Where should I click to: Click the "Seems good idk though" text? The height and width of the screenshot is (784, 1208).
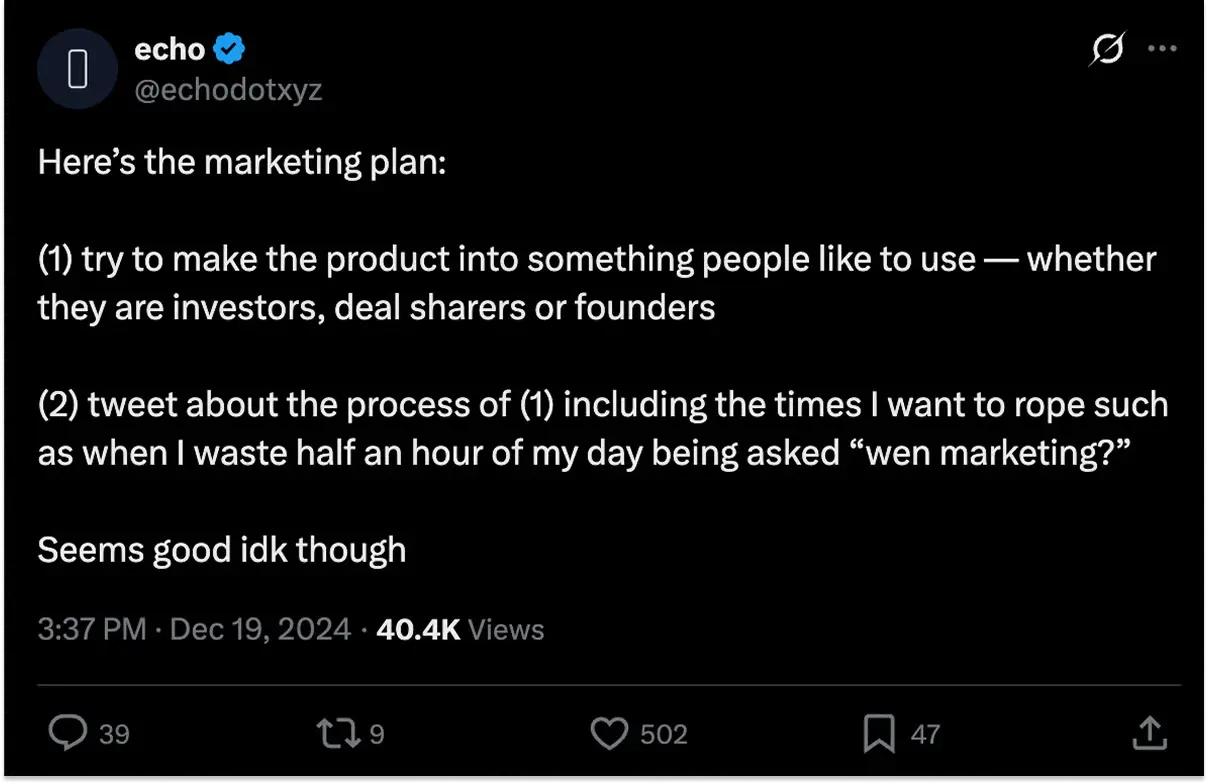coord(221,550)
